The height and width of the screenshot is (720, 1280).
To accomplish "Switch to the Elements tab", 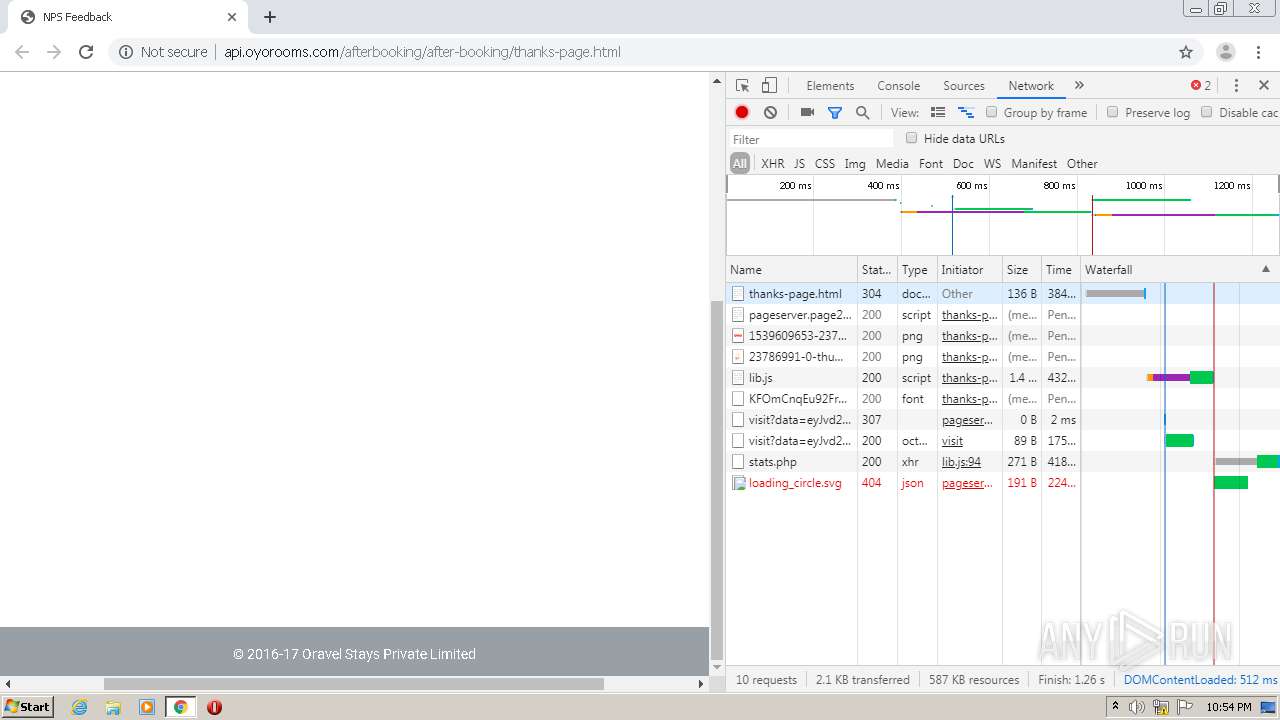I will [x=830, y=86].
